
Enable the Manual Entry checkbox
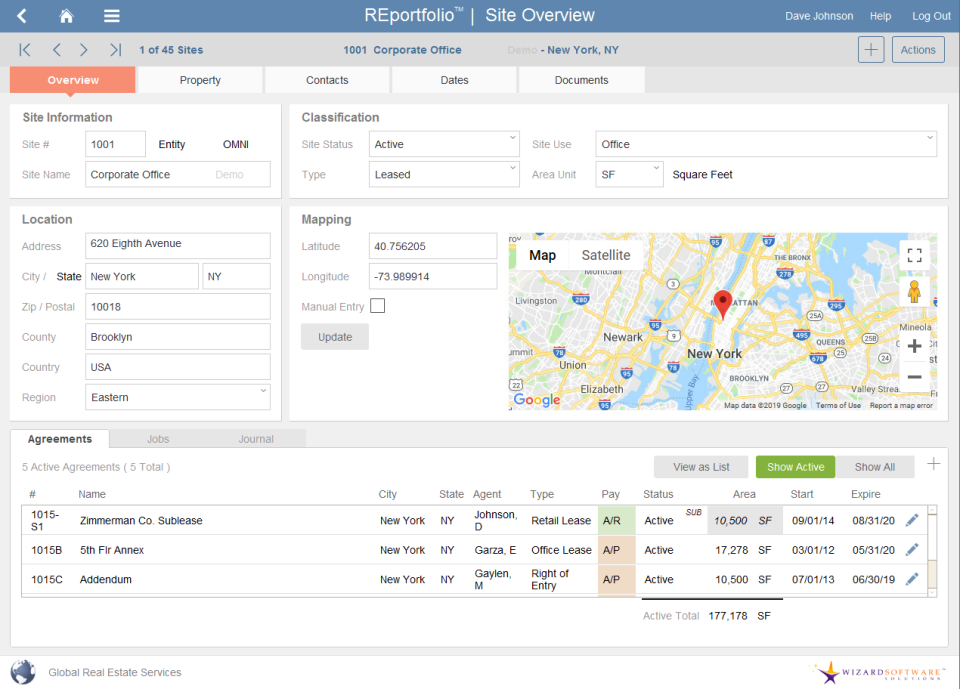(x=377, y=306)
